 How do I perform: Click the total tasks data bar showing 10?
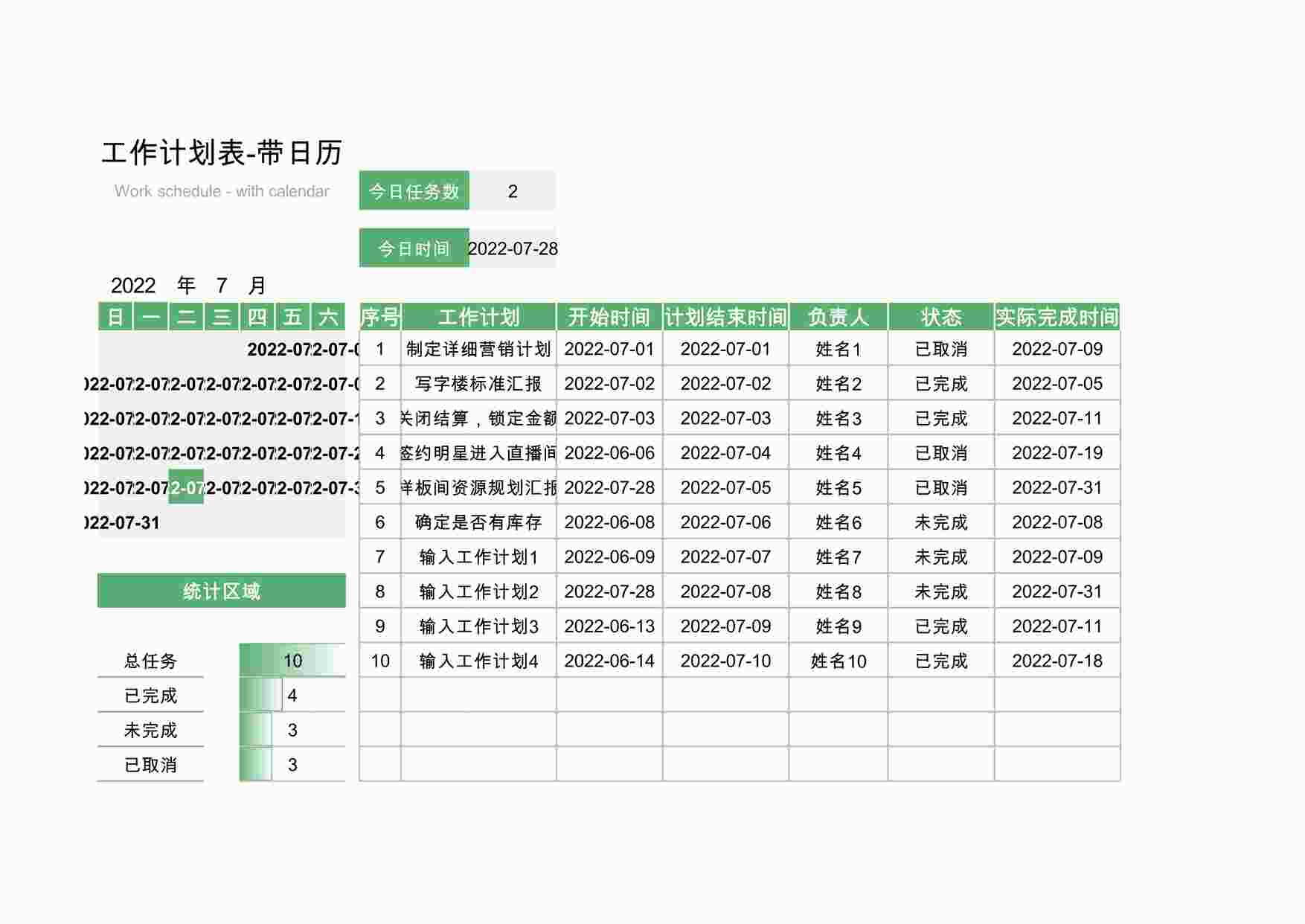point(292,661)
